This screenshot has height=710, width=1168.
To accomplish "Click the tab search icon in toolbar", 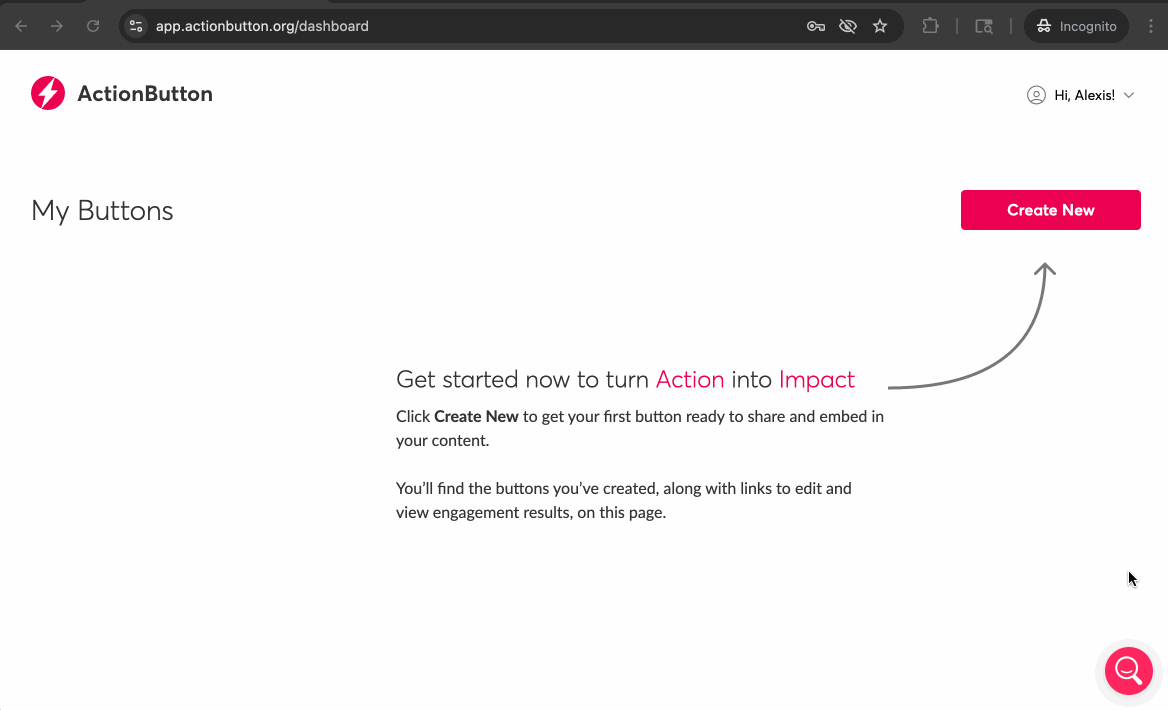I will pyautogui.click(x=984, y=26).
